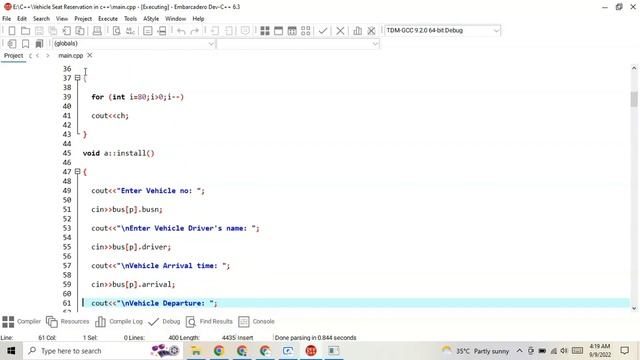This screenshot has height=360, width=640.
Task: Click the Debug checkmark toolbar icon
Action: (x=323, y=31)
